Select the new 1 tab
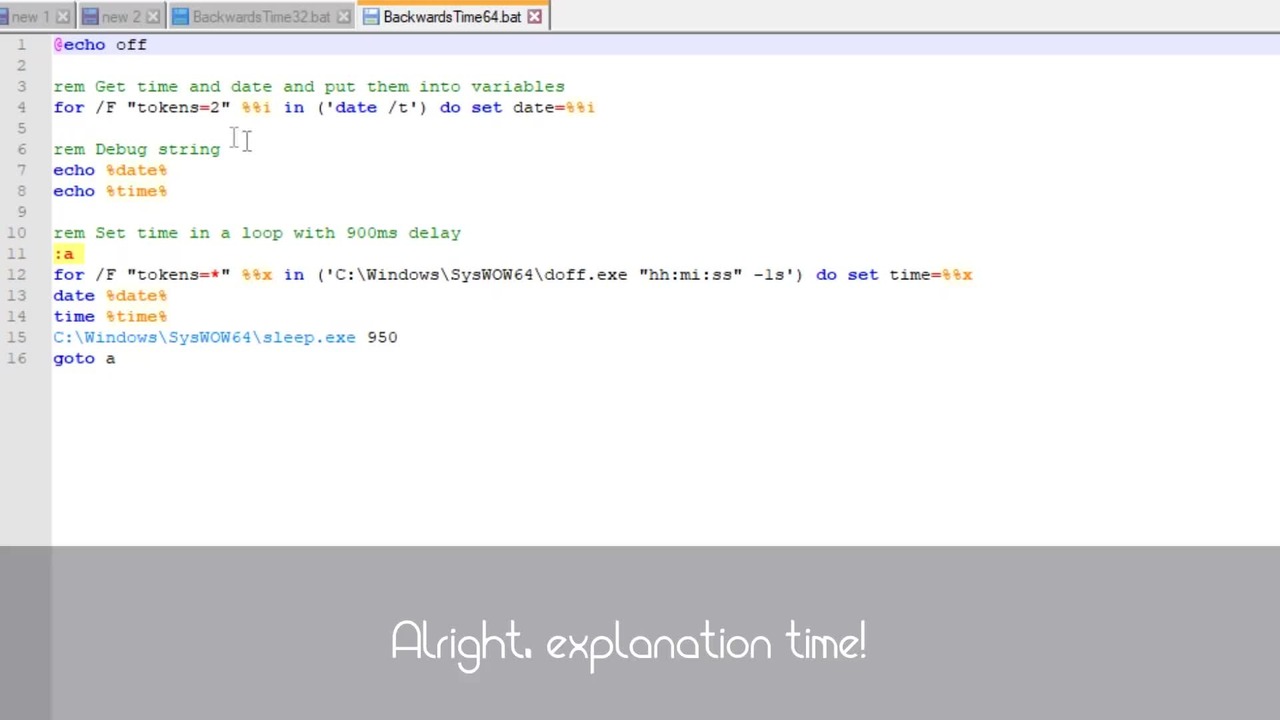1280x720 pixels. click(x=30, y=17)
